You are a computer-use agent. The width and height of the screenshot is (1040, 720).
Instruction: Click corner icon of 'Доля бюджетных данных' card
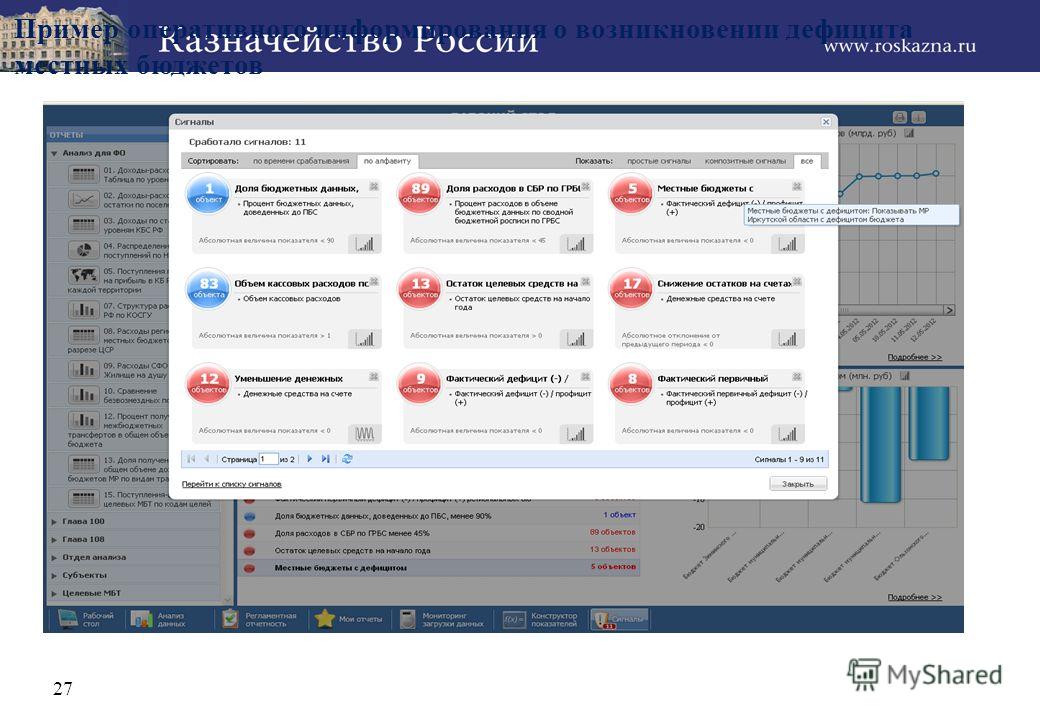tap(374, 187)
